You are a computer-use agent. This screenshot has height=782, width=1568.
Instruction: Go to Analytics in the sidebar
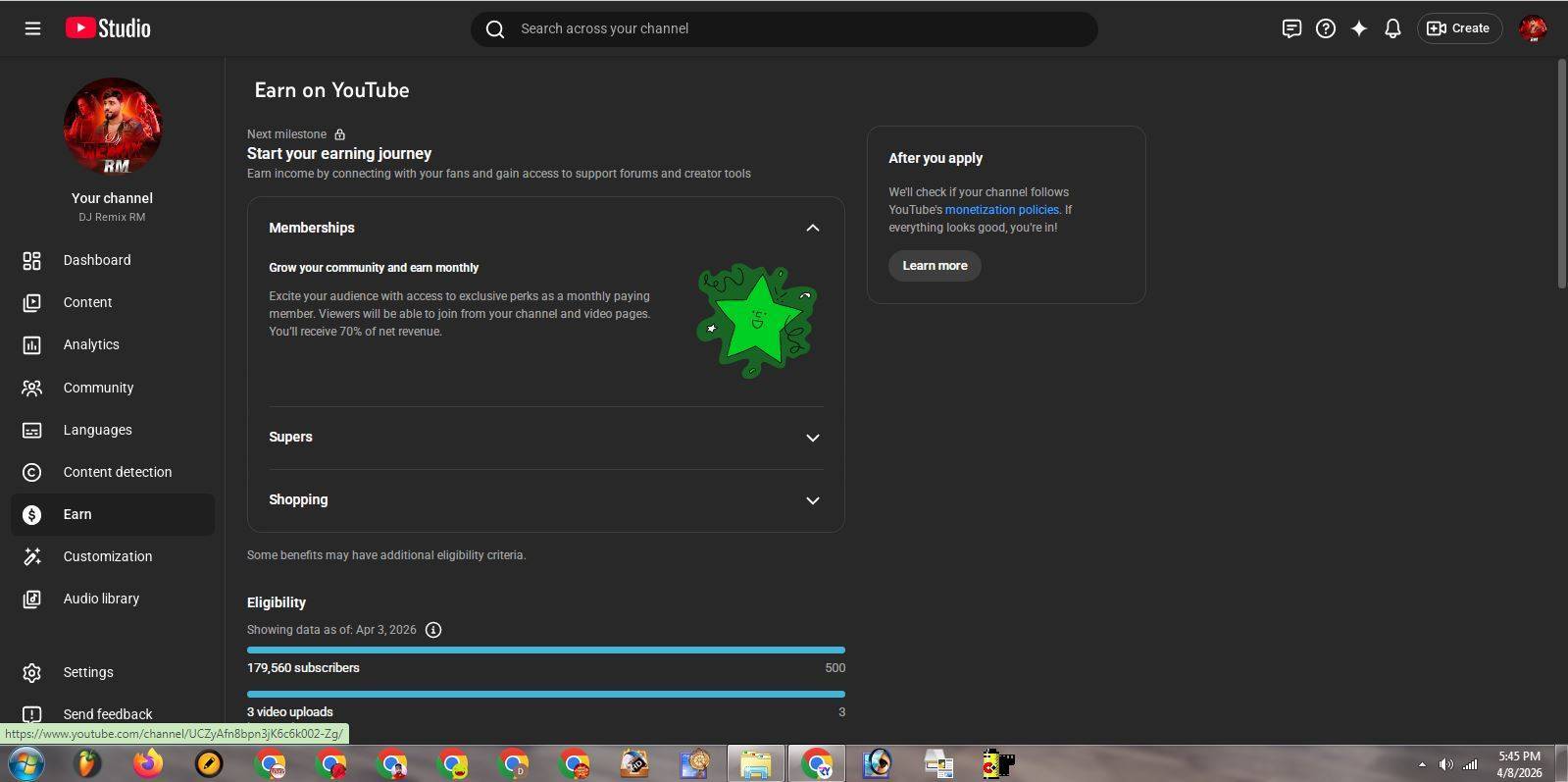coord(91,344)
